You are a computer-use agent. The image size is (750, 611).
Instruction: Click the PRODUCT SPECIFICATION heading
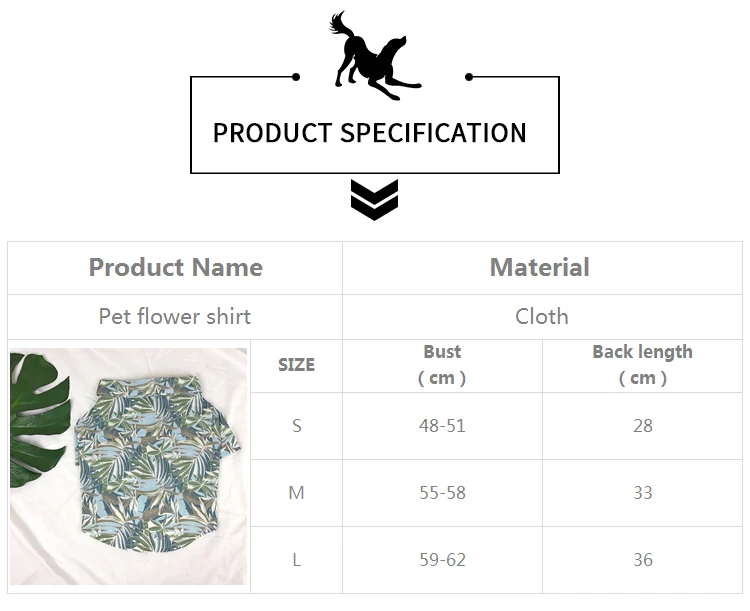370,133
